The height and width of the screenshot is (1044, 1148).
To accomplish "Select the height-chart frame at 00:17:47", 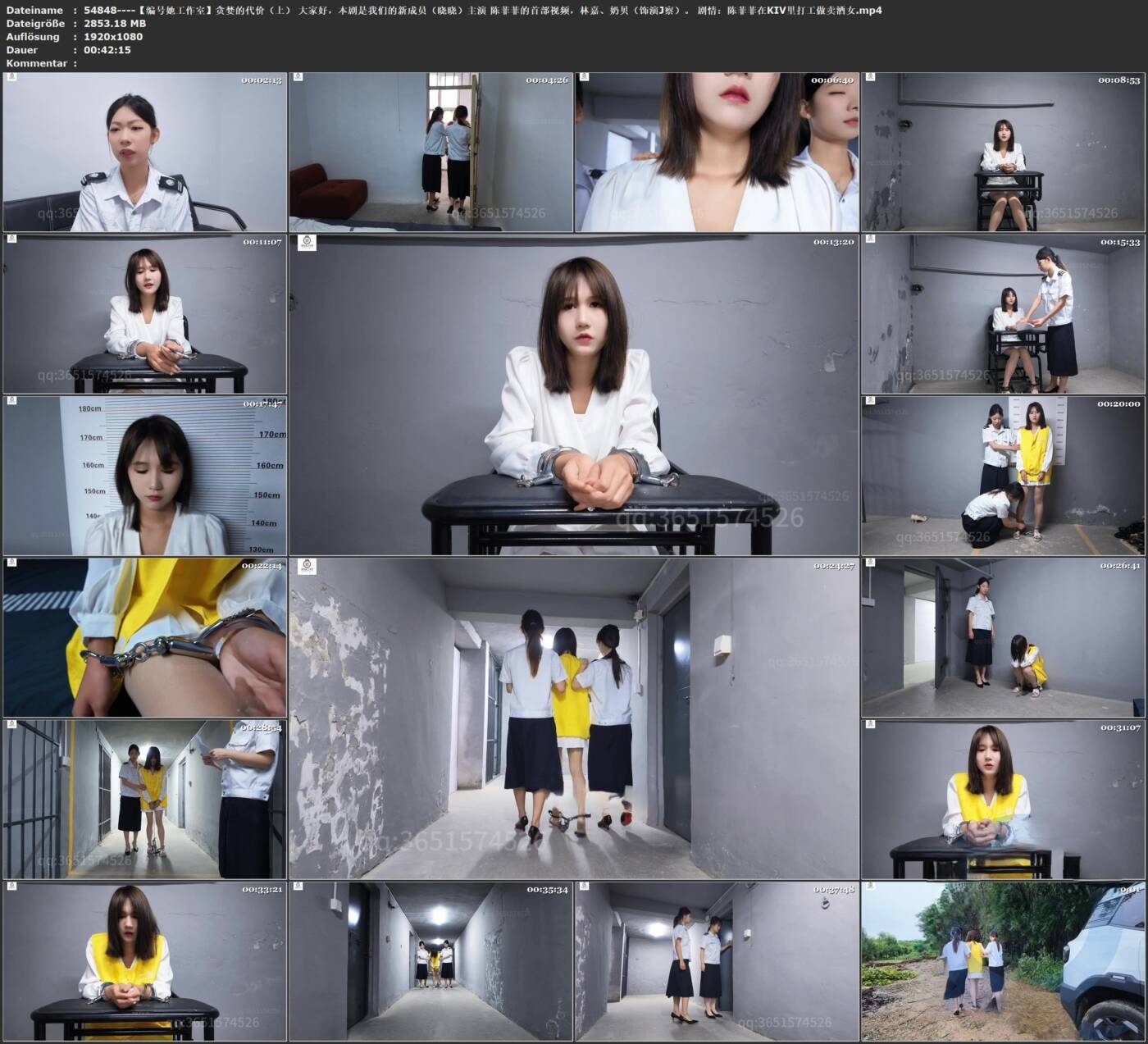I will coord(145,476).
